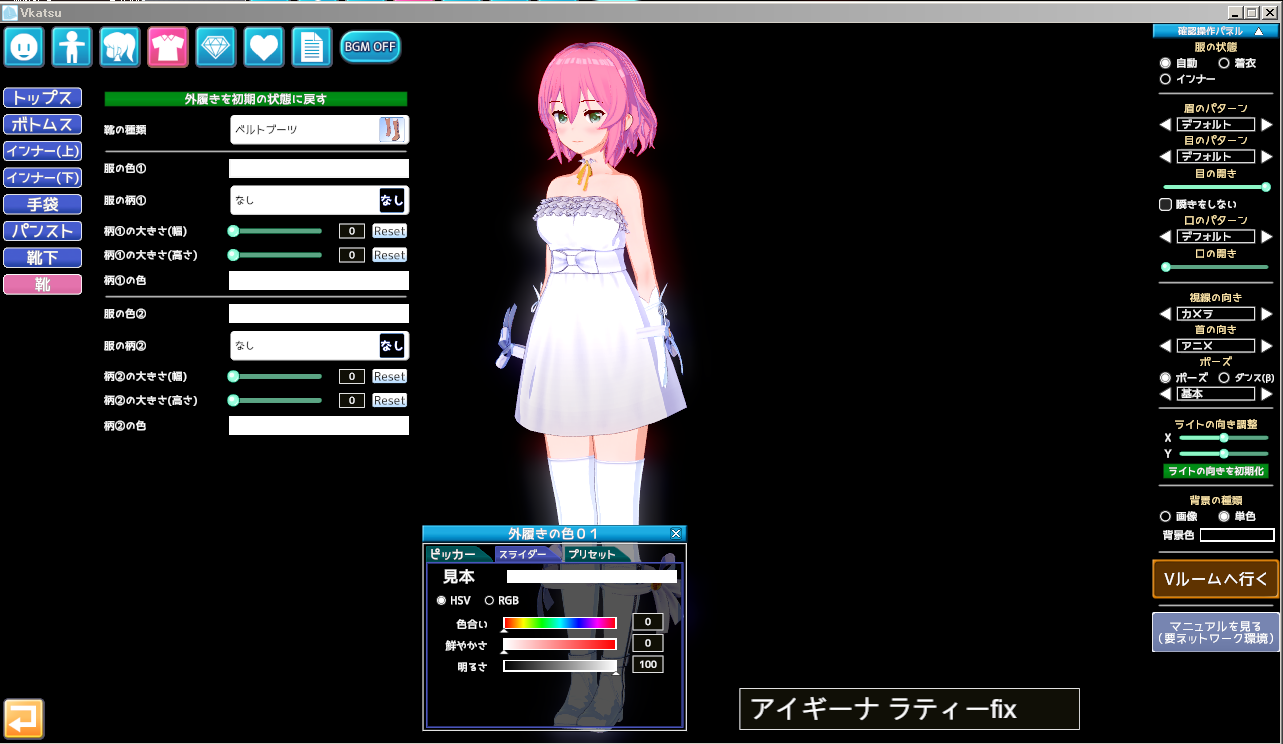Viewport: 1283px width, 744px height.
Task: Open the heart personality icon
Action: point(264,47)
